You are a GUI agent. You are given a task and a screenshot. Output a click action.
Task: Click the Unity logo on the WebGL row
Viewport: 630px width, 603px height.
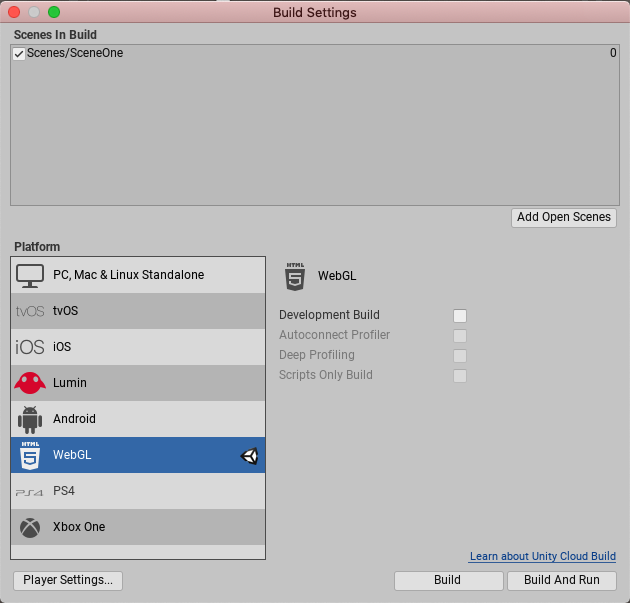(249, 456)
